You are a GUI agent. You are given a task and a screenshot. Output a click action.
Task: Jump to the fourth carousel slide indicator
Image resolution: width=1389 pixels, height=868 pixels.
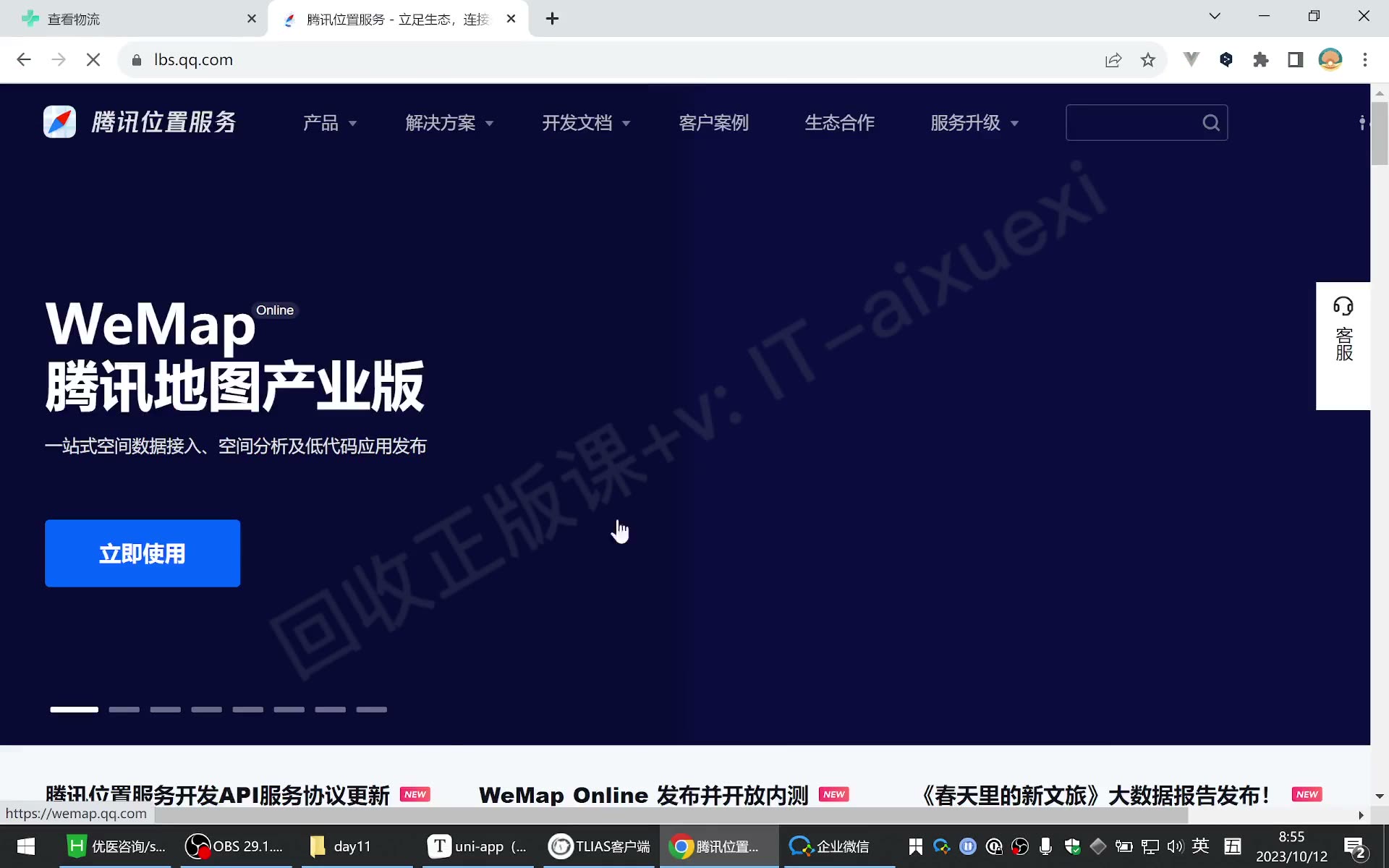click(206, 710)
